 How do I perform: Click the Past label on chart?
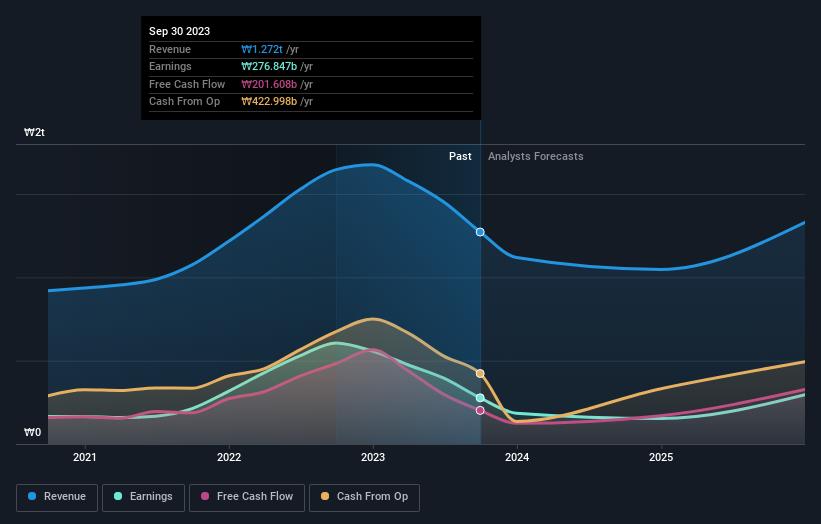pos(460,156)
